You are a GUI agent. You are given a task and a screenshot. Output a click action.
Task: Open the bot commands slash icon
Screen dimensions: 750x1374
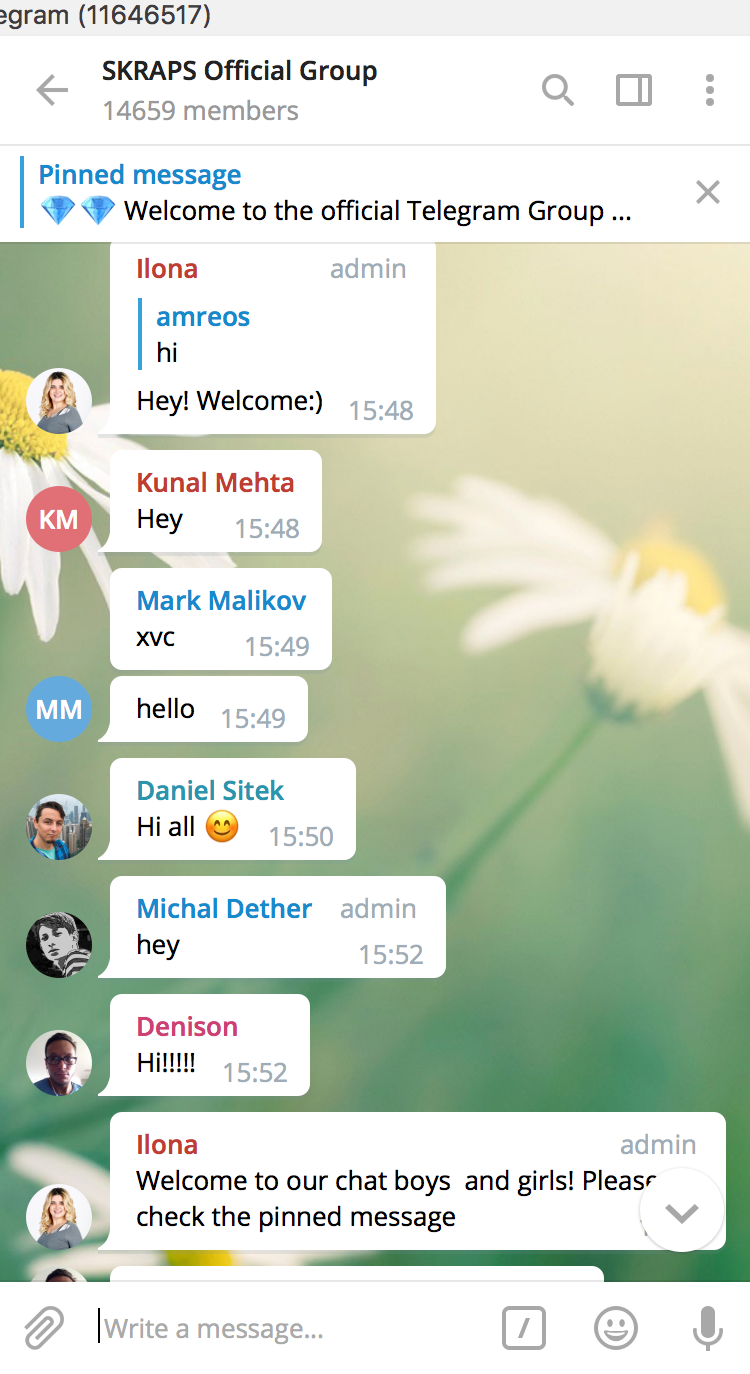point(524,1328)
